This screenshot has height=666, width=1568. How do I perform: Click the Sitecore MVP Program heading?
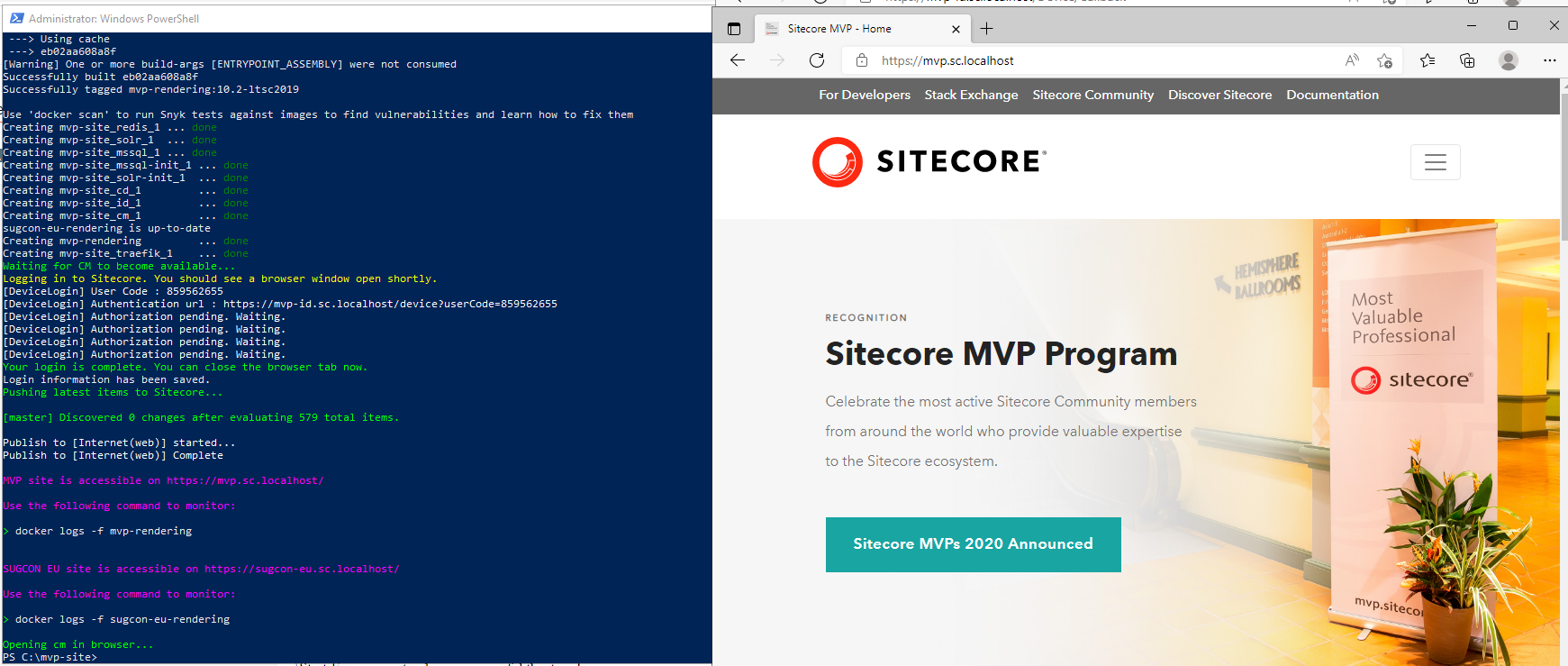(x=1002, y=354)
